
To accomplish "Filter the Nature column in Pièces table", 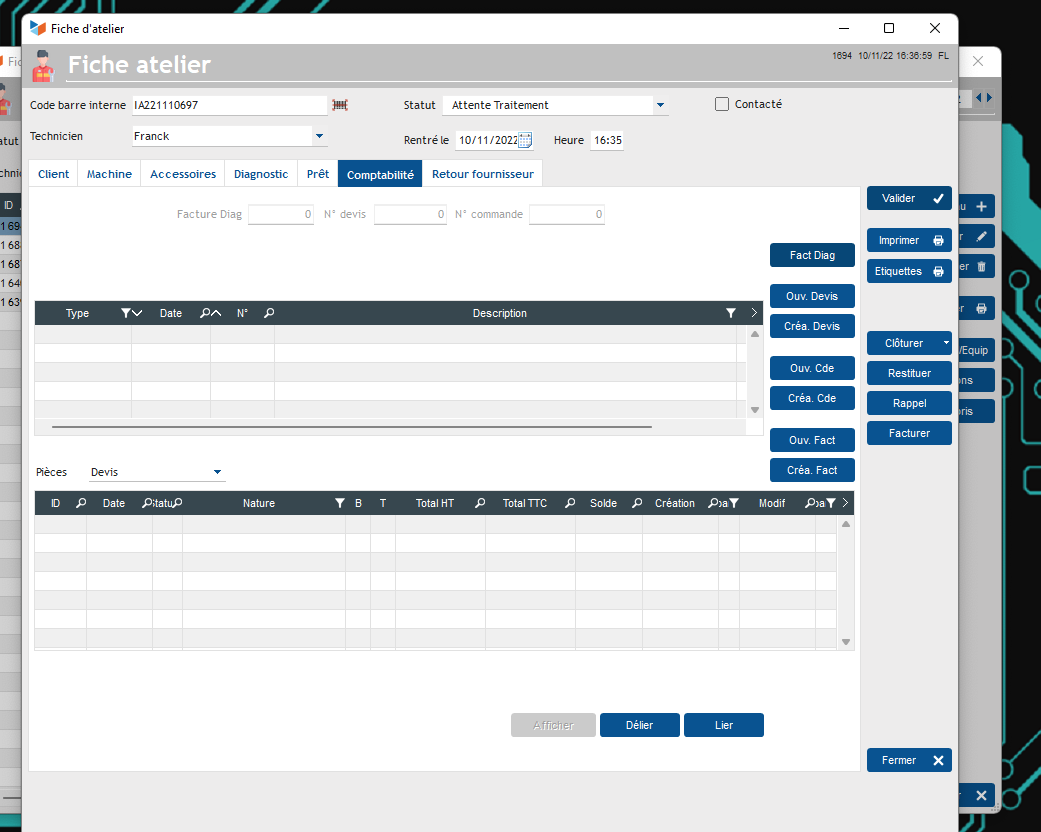I will 339,503.
